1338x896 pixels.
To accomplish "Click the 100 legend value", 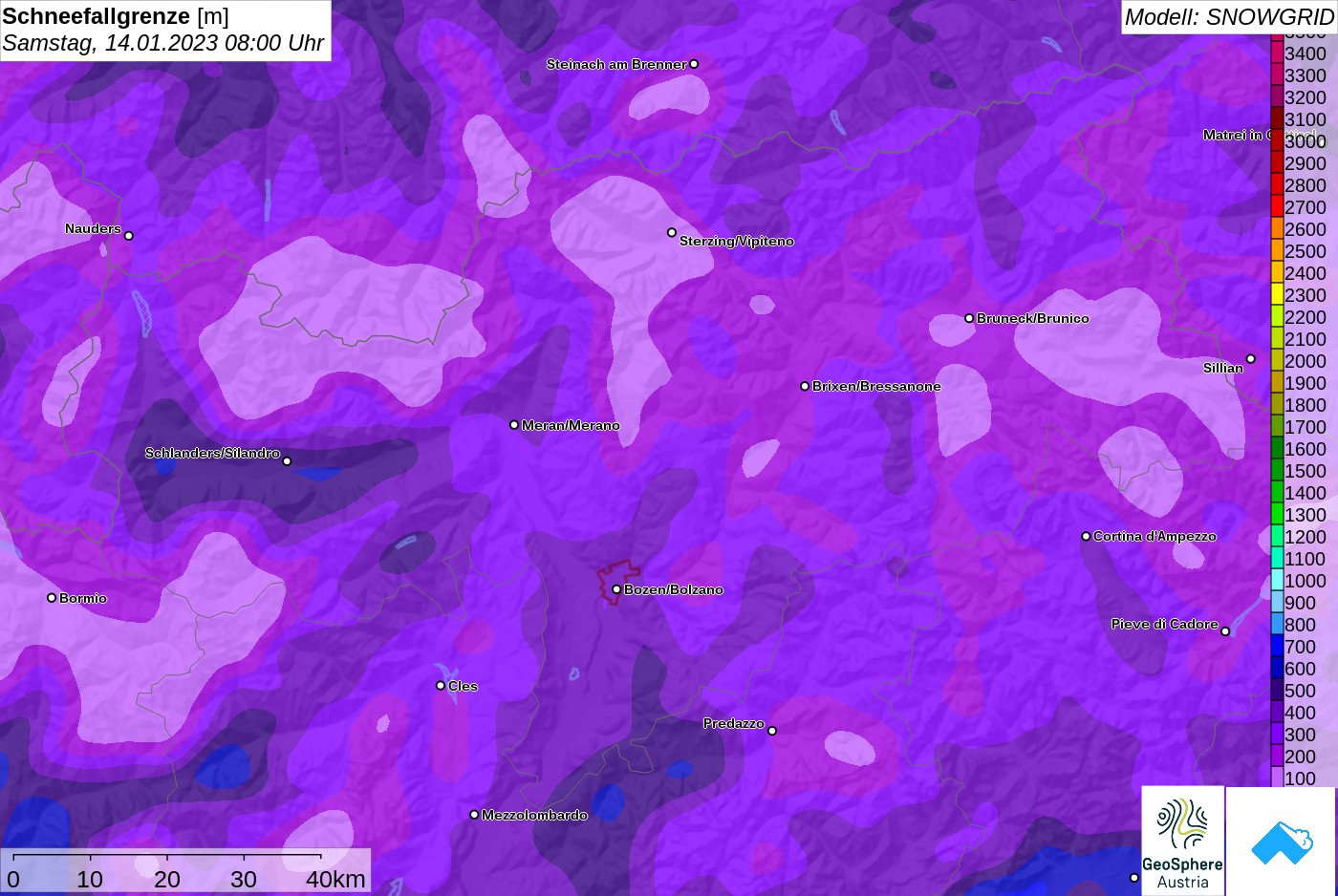I will pos(1301,779).
